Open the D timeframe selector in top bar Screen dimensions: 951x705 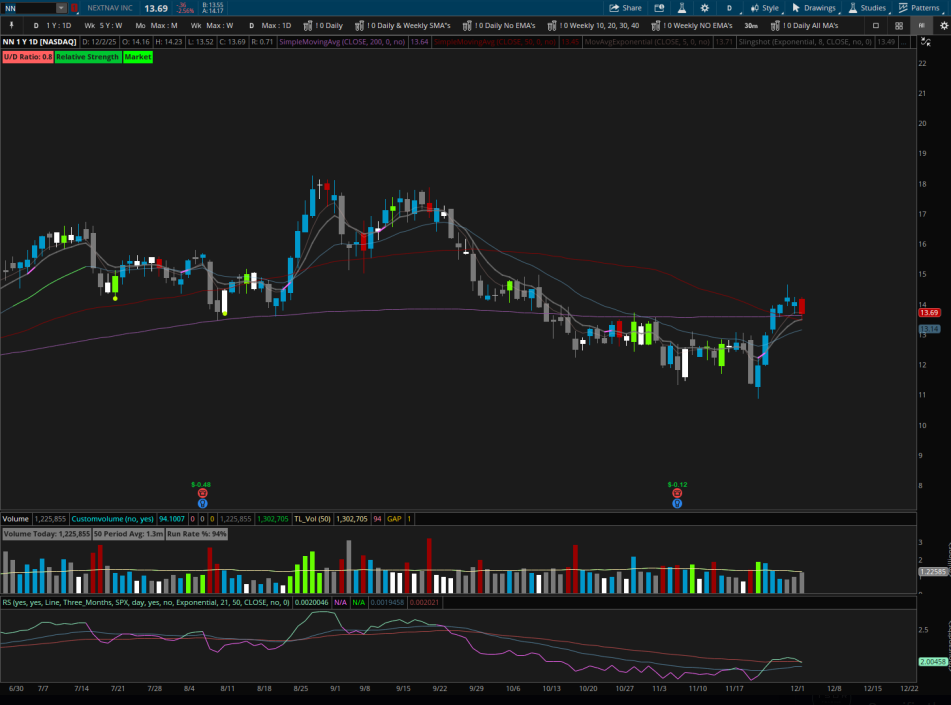click(730, 8)
